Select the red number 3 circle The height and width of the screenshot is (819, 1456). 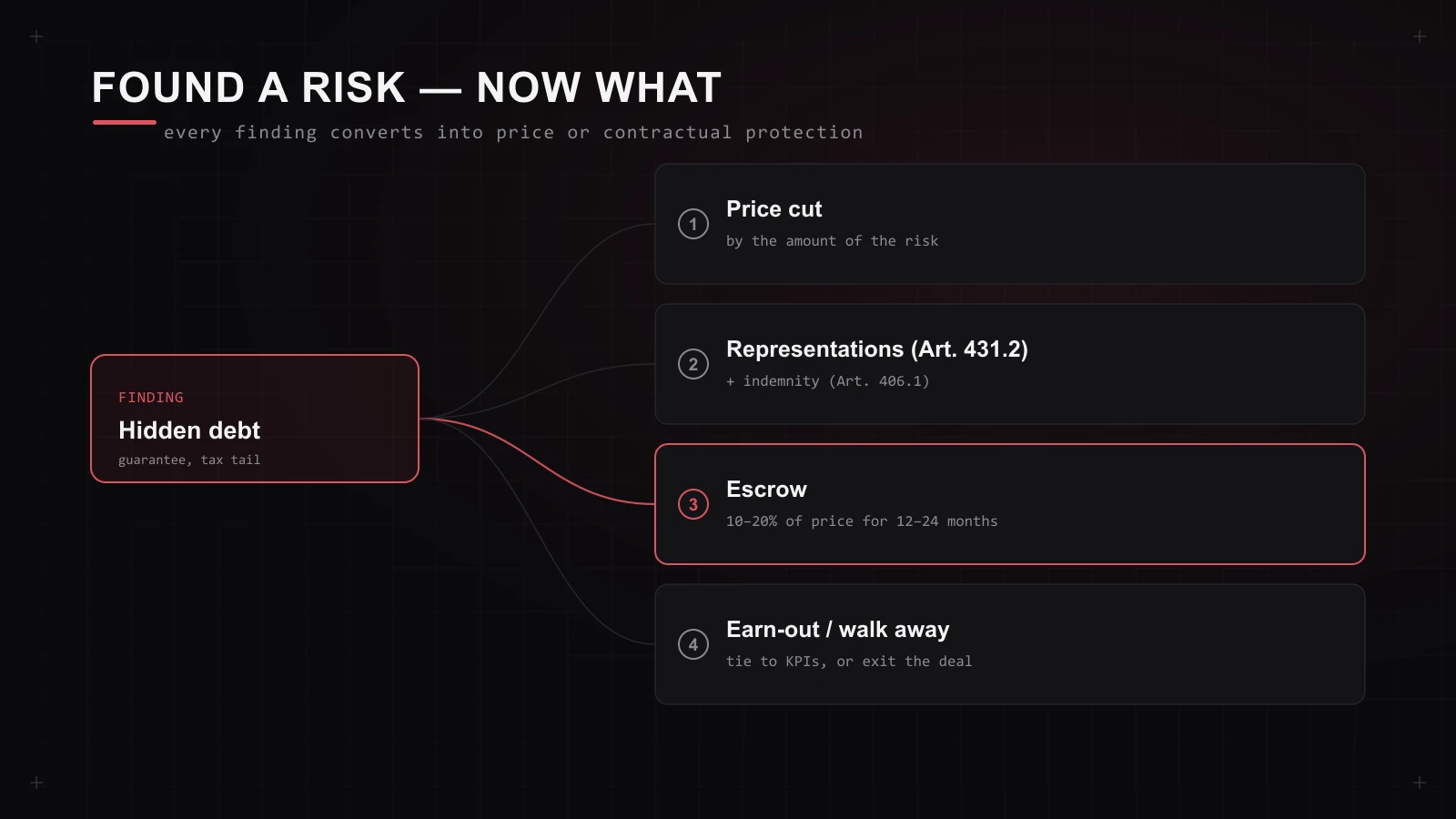pyautogui.click(x=693, y=504)
